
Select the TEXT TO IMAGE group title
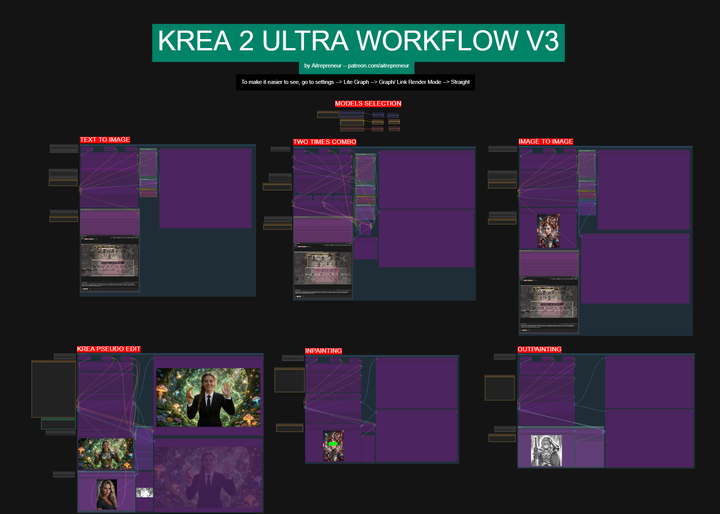point(105,140)
